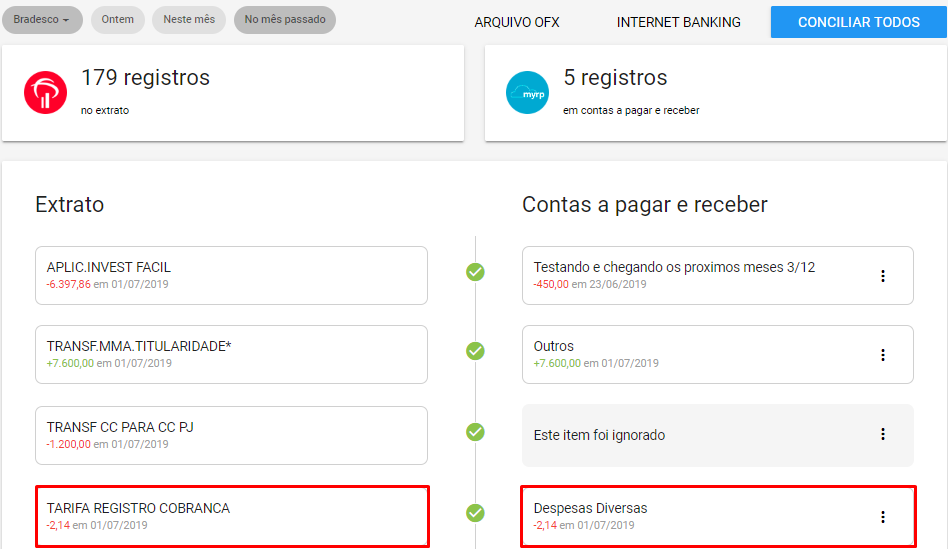
Task: Click the red Bradesco bank logo
Action: tap(45, 93)
